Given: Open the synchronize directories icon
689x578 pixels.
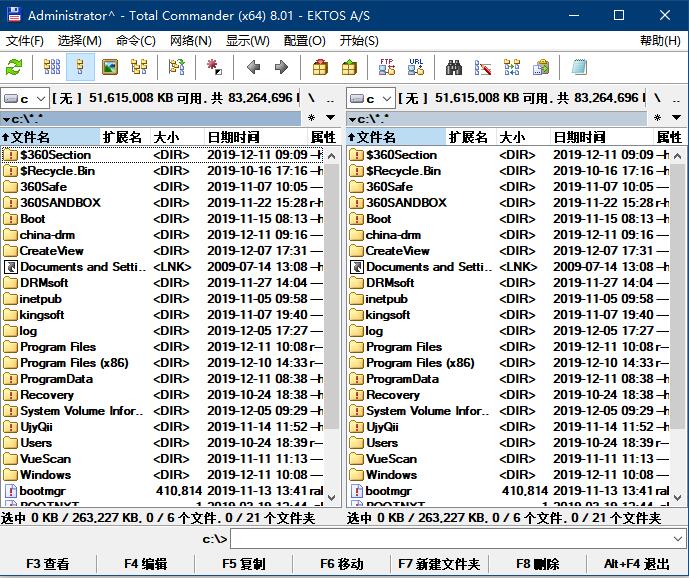Looking at the screenshot, I should (x=512, y=68).
